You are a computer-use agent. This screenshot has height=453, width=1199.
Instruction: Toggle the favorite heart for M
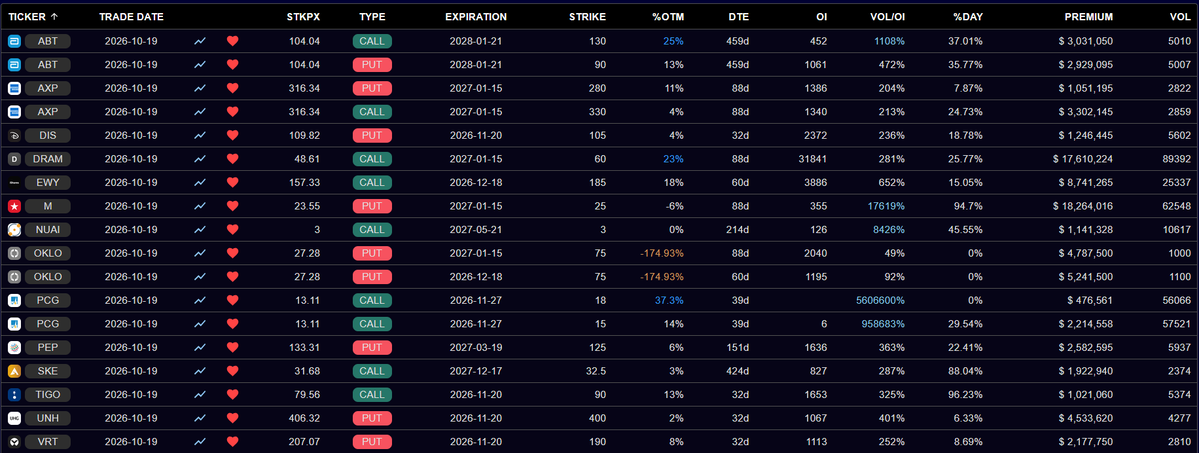click(x=233, y=206)
